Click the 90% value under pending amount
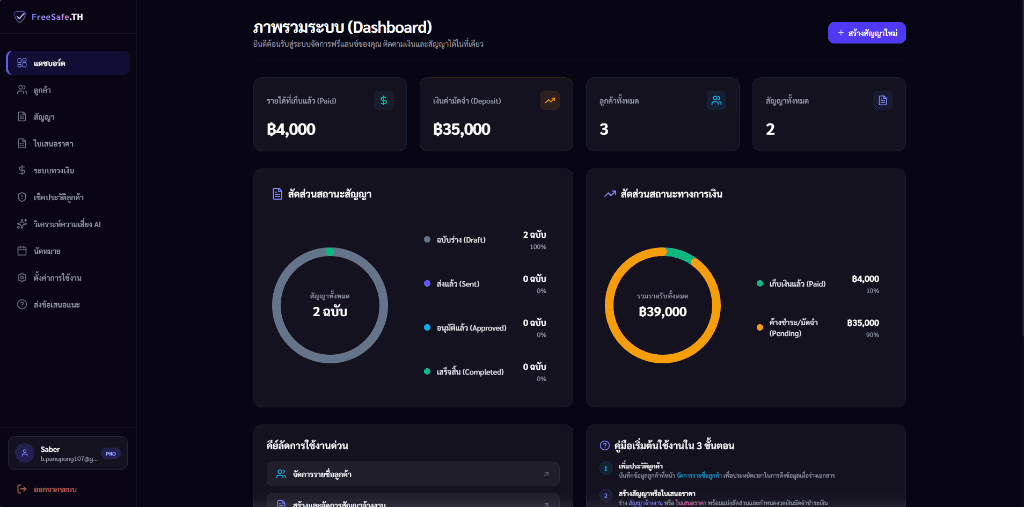 tap(872, 335)
